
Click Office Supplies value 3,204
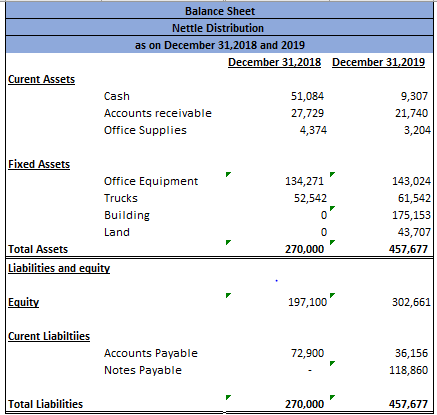click(x=417, y=130)
